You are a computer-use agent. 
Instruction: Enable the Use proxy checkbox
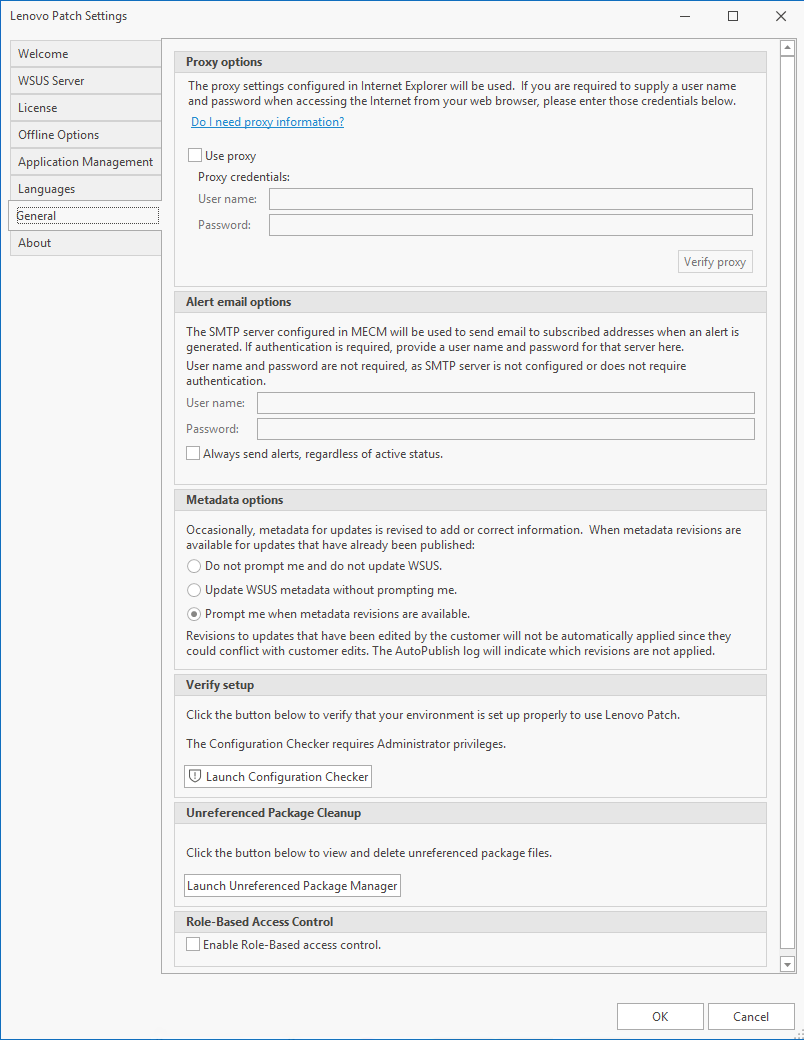(x=195, y=155)
